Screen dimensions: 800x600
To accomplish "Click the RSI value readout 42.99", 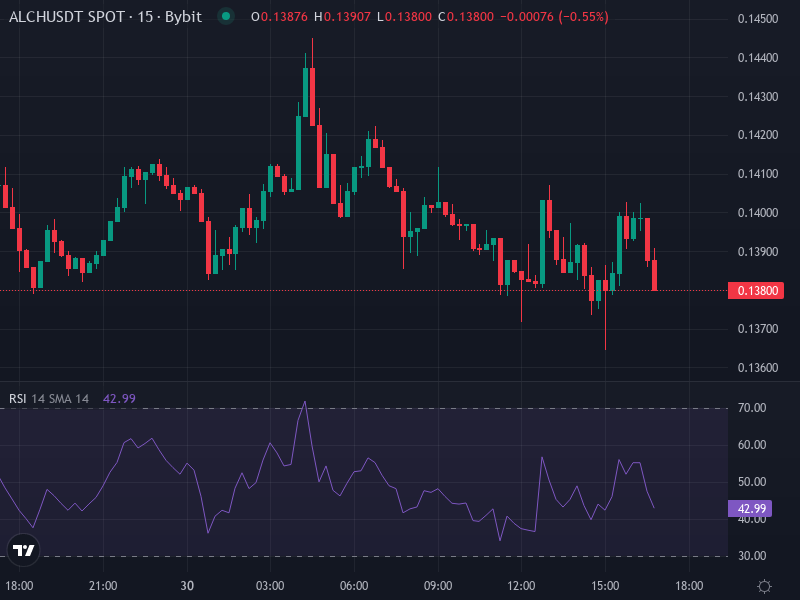I will pos(118,398).
